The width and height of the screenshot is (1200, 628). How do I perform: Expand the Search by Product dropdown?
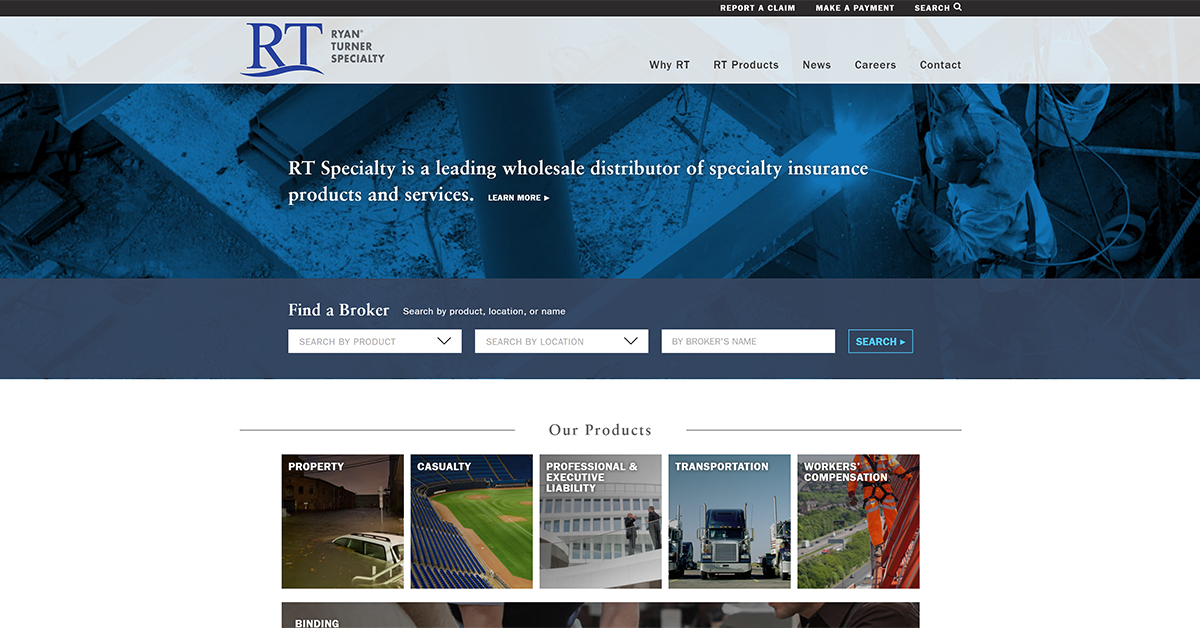(374, 341)
